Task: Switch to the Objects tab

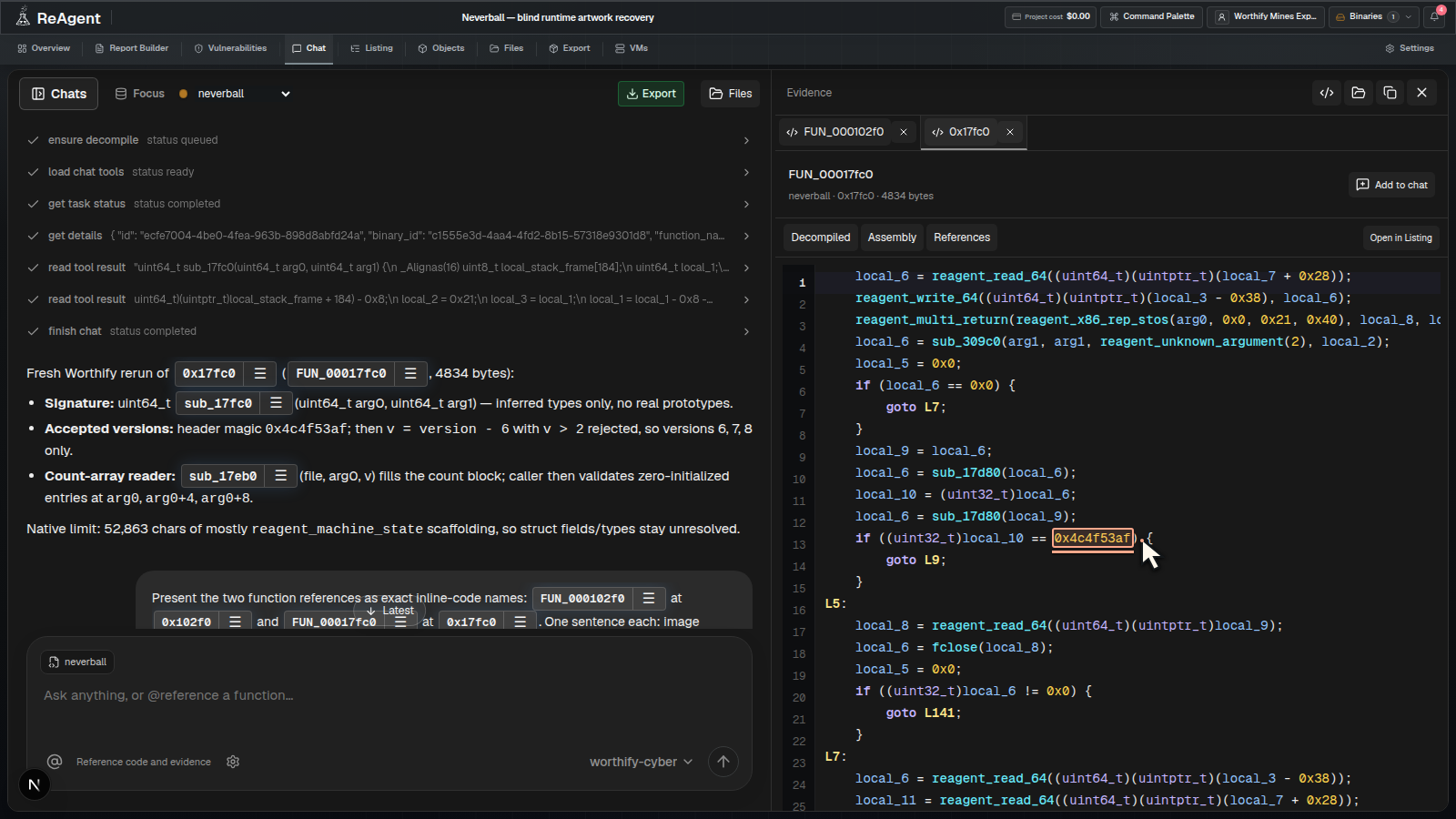Action: click(x=441, y=48)
